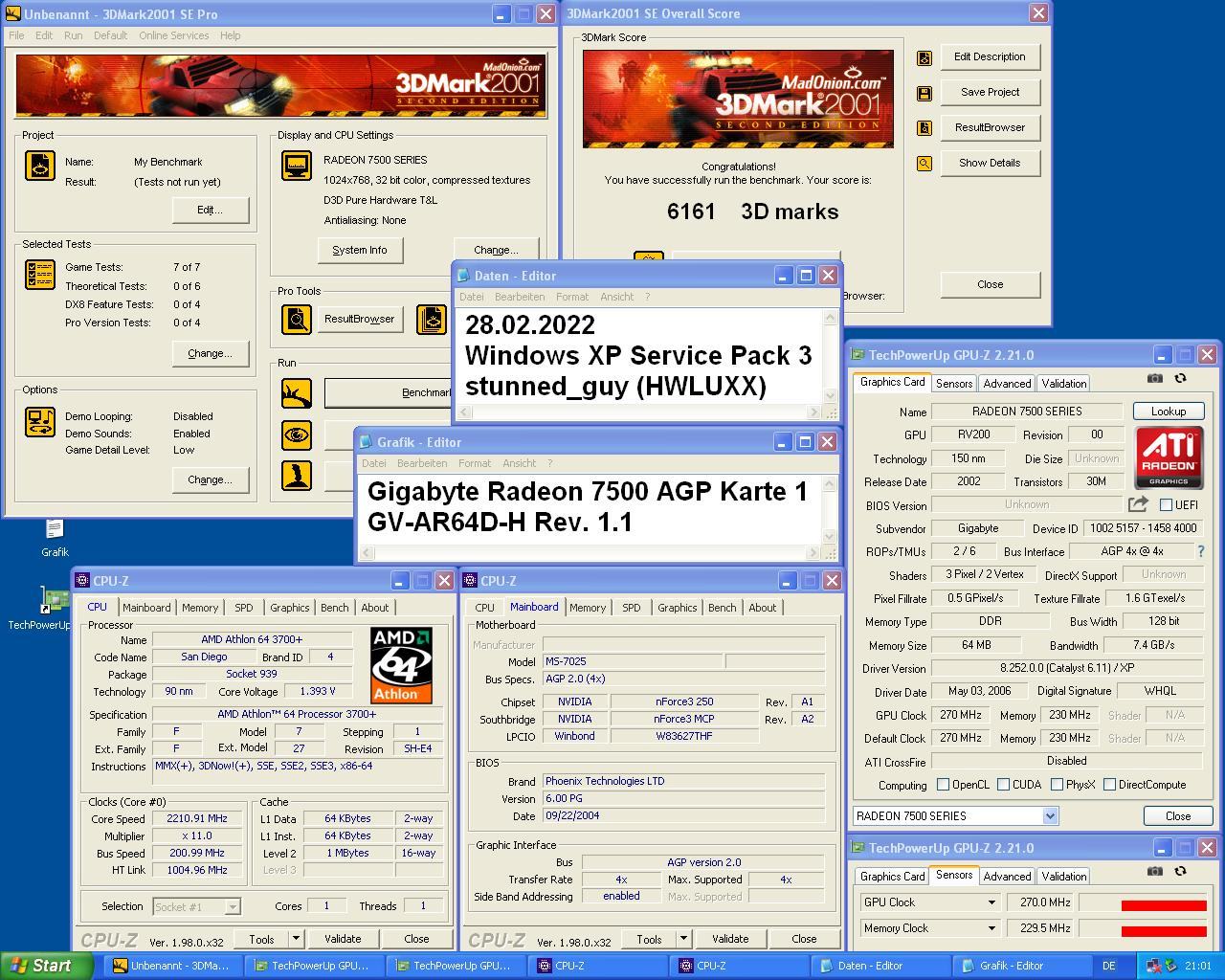Open Validation tab in GPU-Z Sensors window
This screenshot has height=980, width=1225.
tap(1064, 876)
